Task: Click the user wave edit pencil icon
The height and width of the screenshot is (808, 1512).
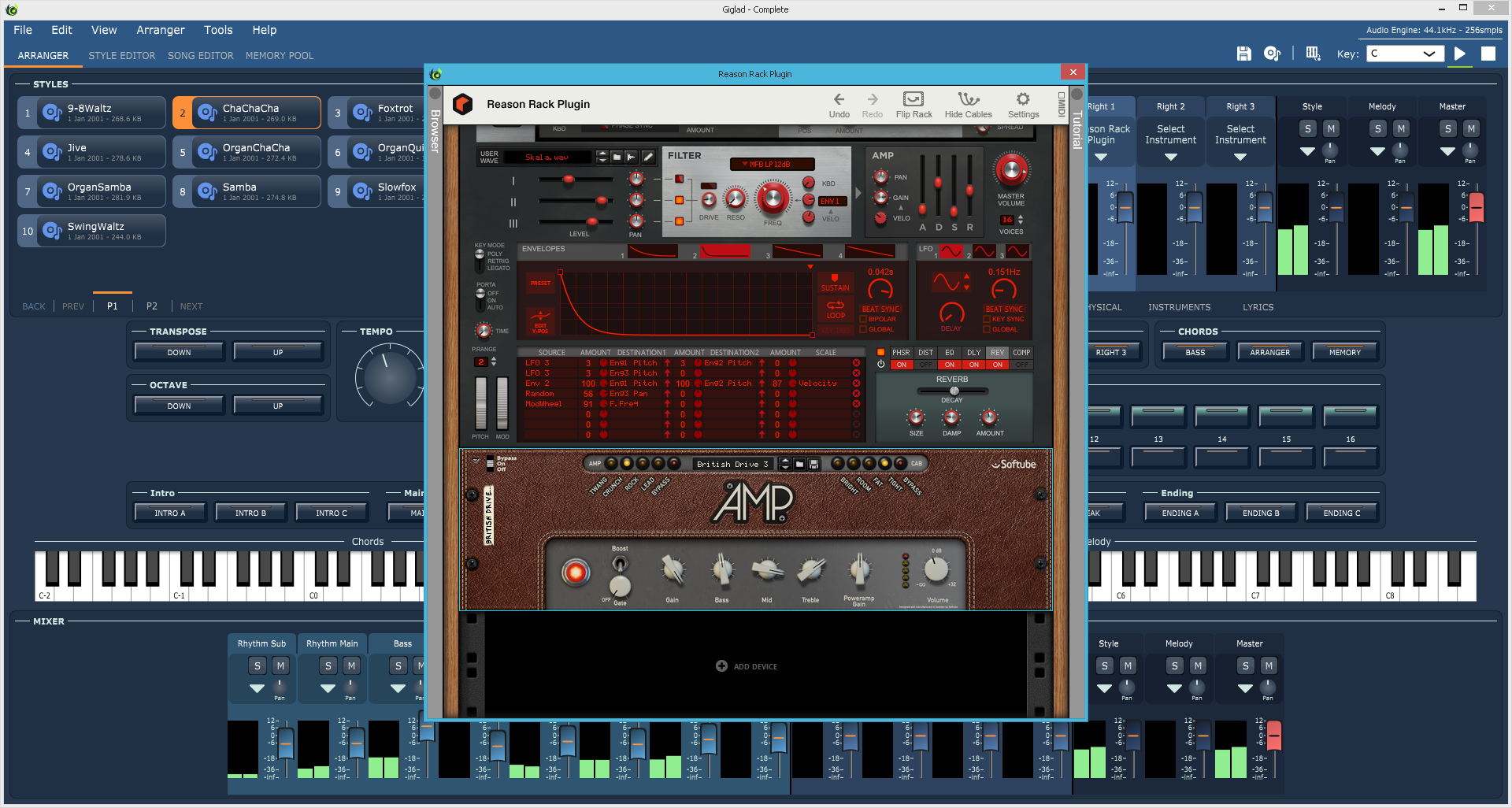Action: coord(648,157)
